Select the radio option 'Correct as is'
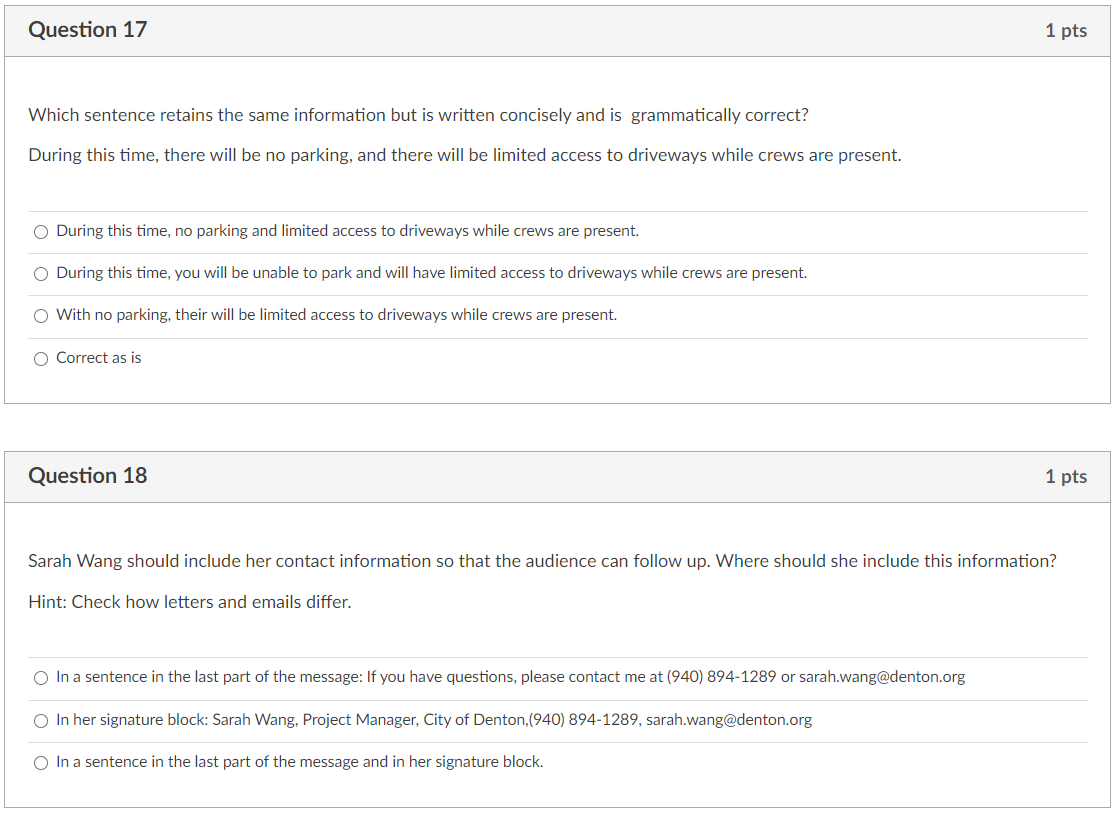The image size is (1116, 816). pos(41,358)
